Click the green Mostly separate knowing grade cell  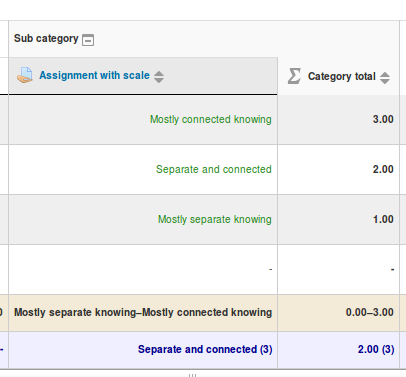143,220
